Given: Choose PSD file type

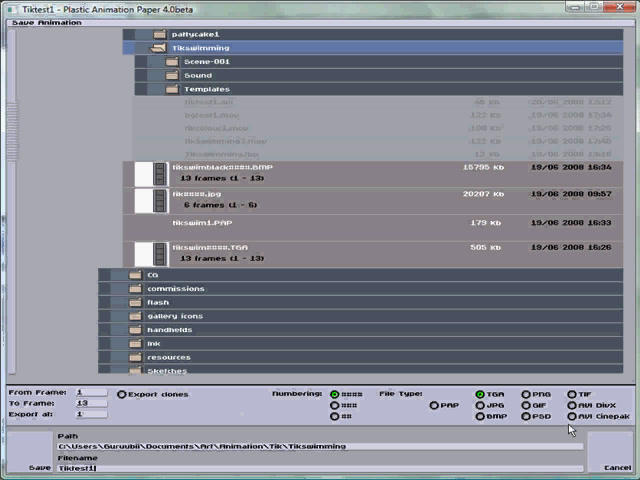Looking at the screenshot, I should tap(526, 416).
